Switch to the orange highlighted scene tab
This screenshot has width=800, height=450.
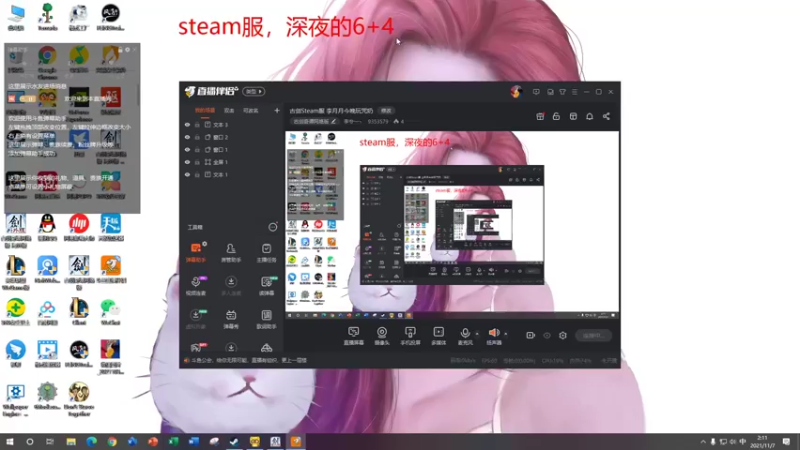205,110
